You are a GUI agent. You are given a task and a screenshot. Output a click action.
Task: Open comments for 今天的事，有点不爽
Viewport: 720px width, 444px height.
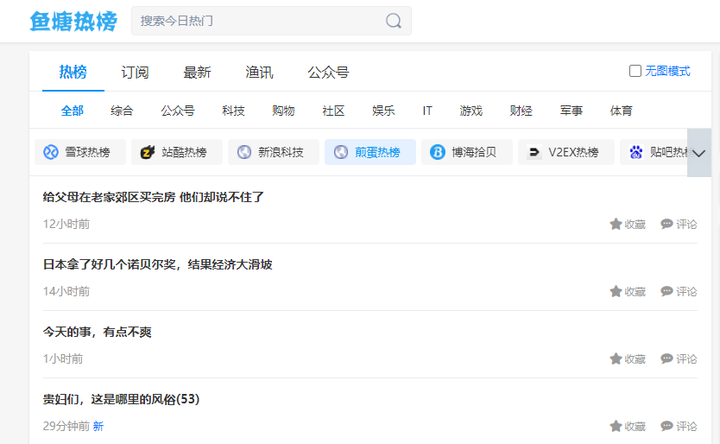click(x=679, y=359)
